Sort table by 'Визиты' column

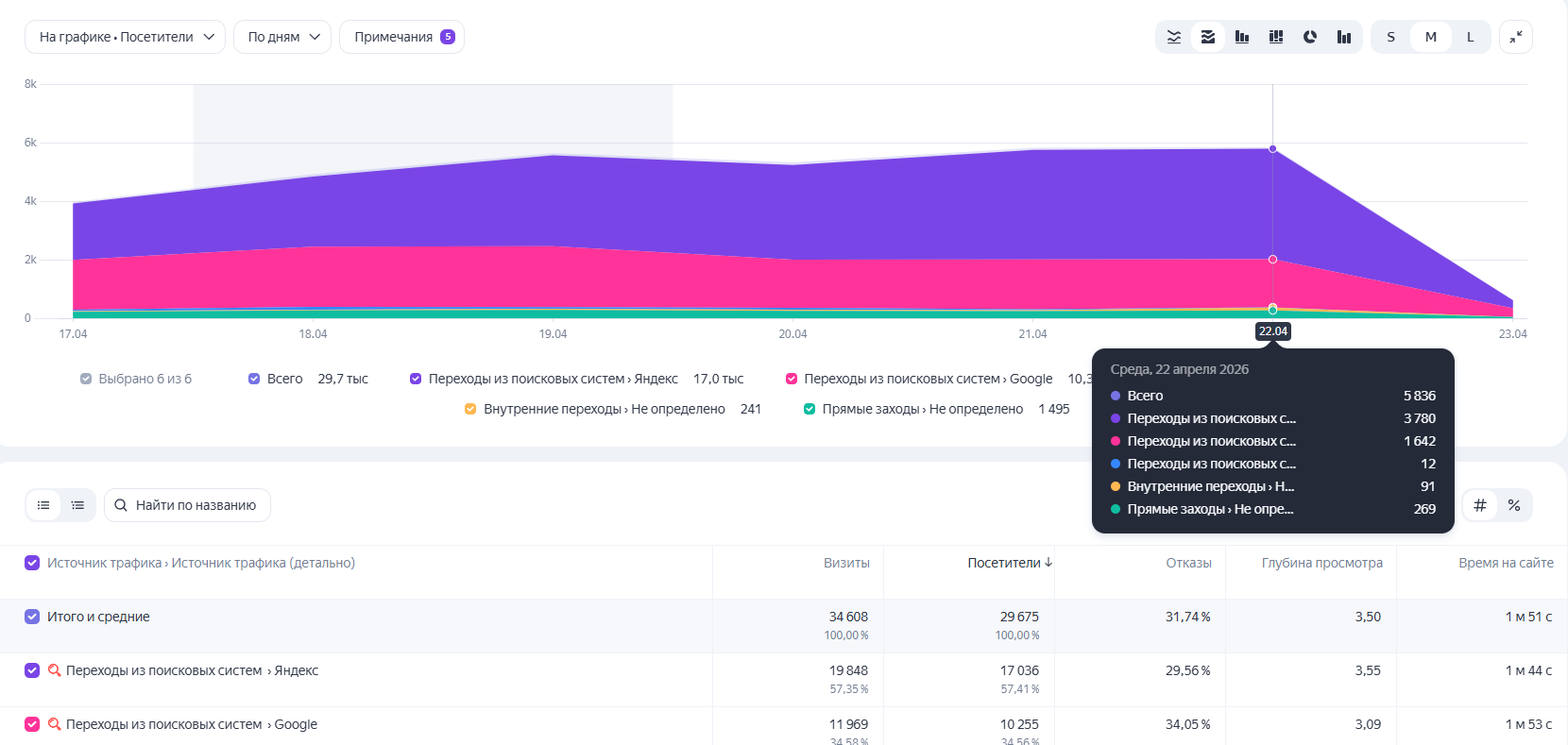point(846,563)
